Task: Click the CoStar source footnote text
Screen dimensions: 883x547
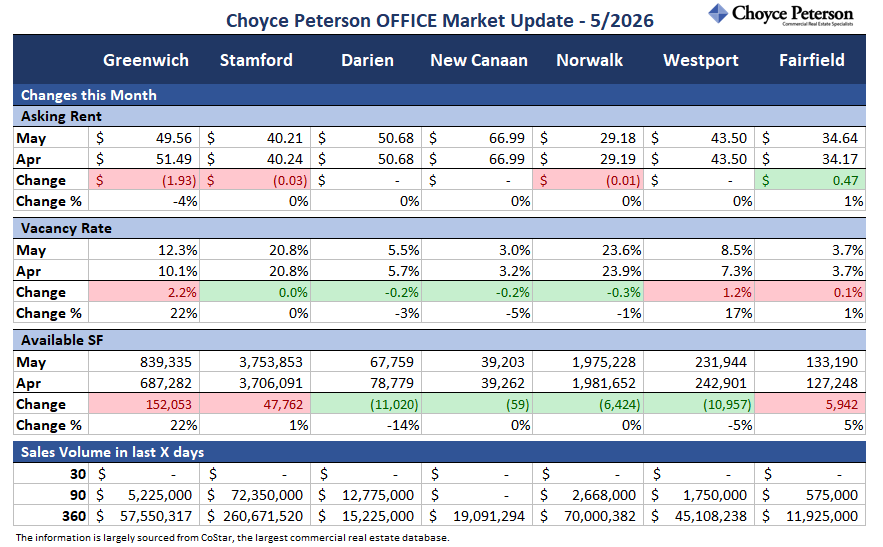Action: [233, 538]
